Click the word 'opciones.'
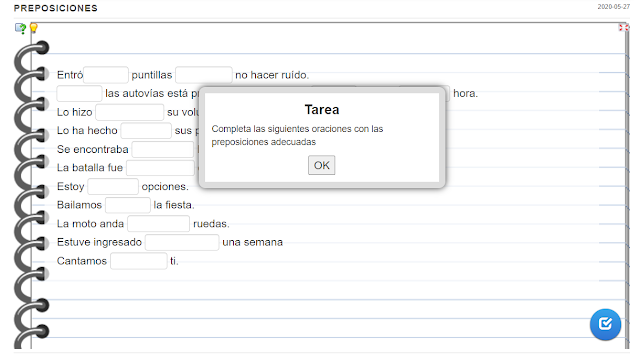The image size is (640, 361). (165, 187)
